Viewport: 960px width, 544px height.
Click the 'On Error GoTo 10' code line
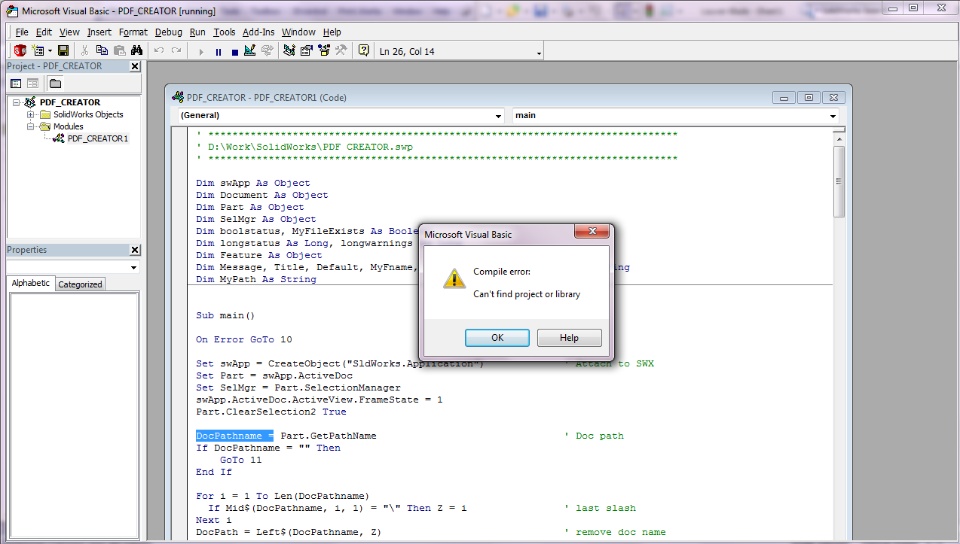coord(244,339)
